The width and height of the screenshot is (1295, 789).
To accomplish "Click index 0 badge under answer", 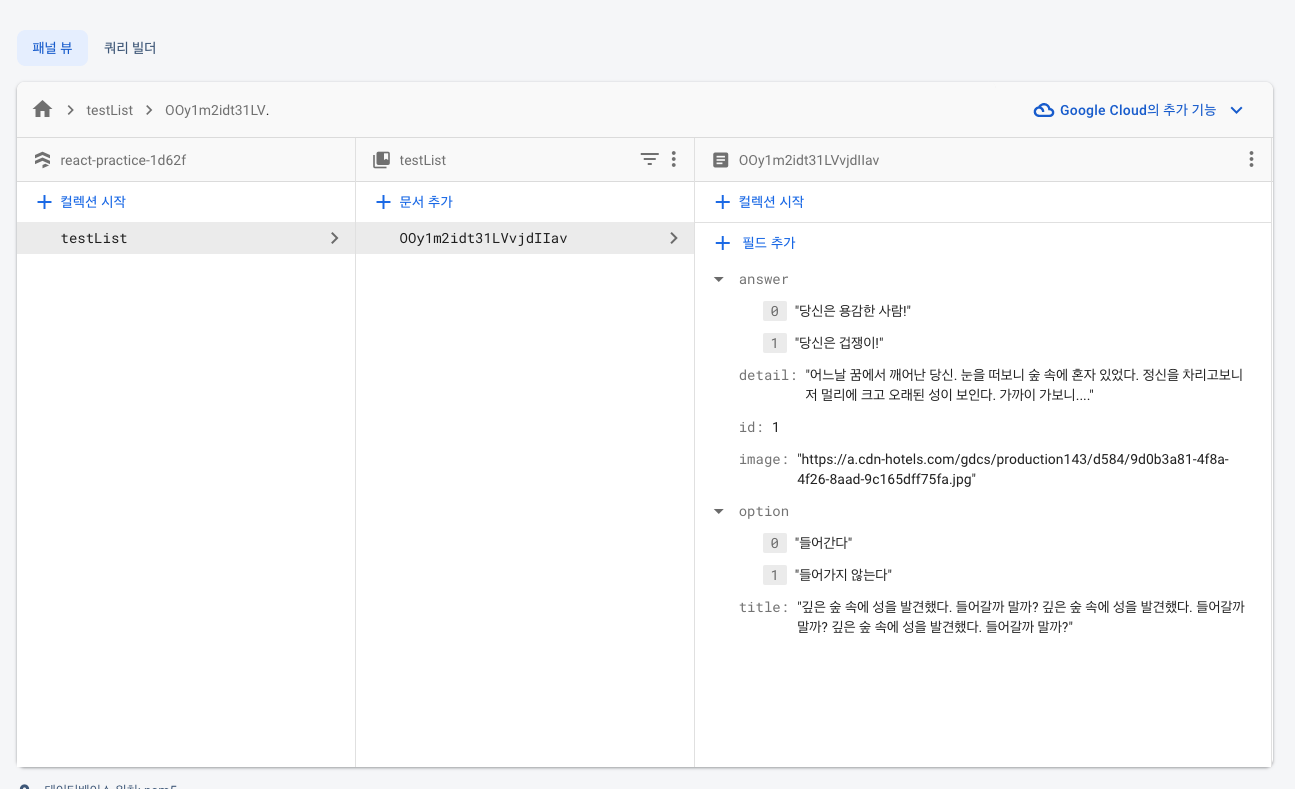I will (774, 311).
